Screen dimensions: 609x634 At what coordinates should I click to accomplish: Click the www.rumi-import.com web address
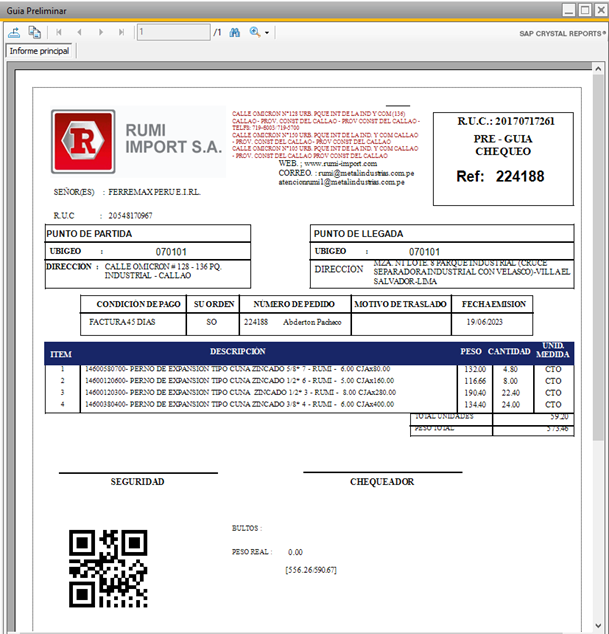click(x=340, y=163)
